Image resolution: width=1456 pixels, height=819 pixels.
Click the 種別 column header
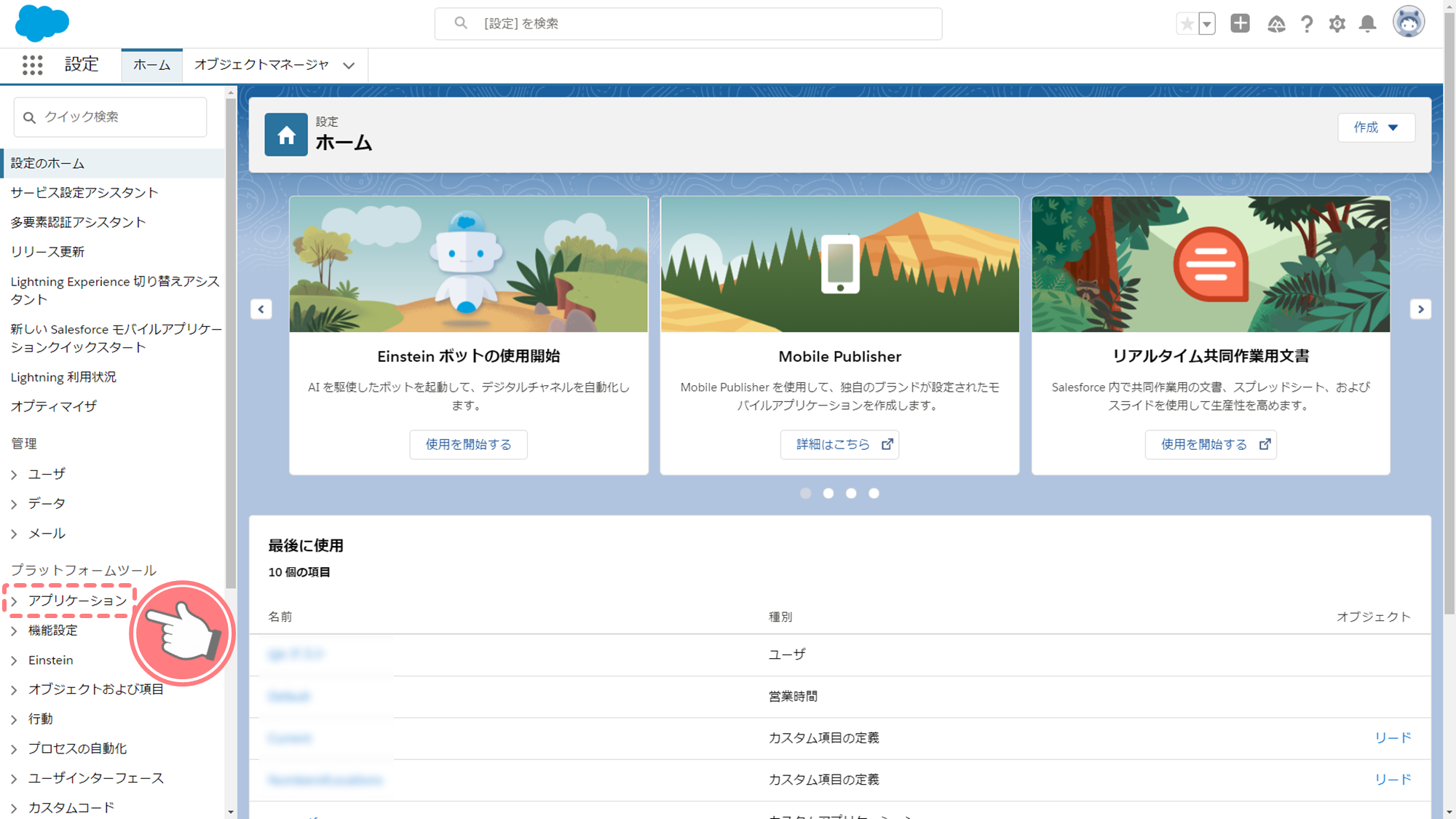(x=780, y=617)
